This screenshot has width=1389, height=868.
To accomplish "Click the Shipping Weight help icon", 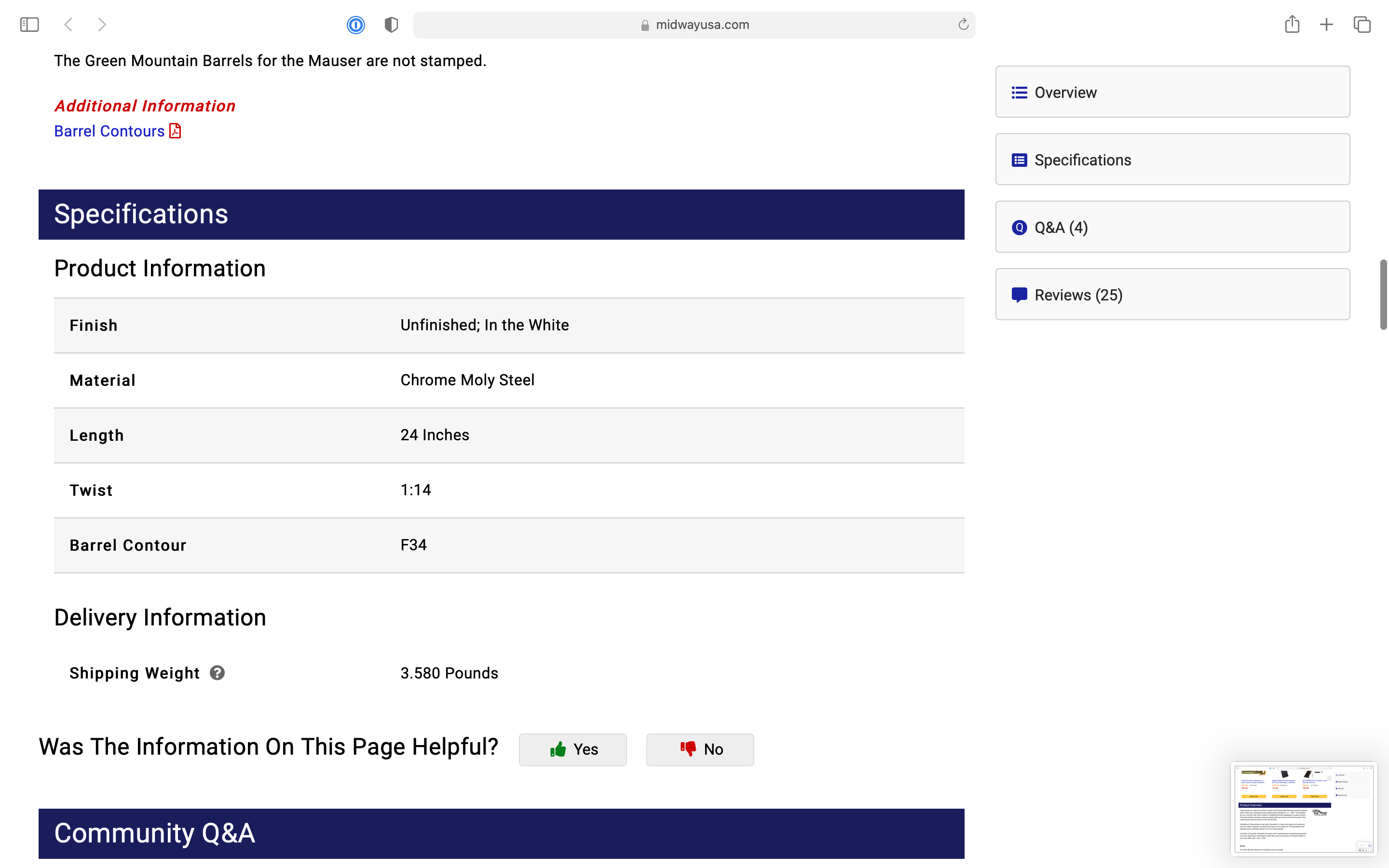I will [217, 673].
